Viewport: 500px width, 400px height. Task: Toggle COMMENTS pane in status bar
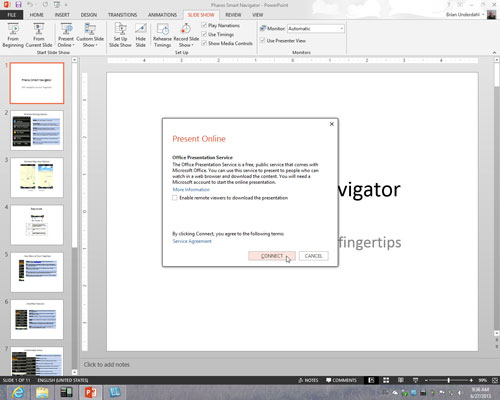click(x=341, y=380)
